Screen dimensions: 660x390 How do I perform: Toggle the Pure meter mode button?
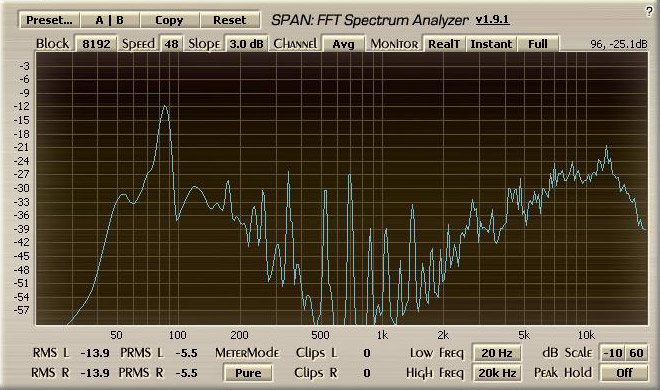(x=248, y=373)
